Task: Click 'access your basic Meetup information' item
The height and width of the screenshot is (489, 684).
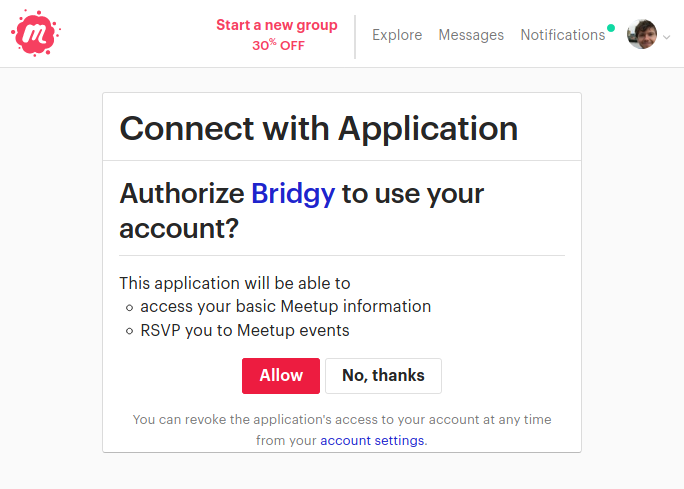Action: click(285, 306)
